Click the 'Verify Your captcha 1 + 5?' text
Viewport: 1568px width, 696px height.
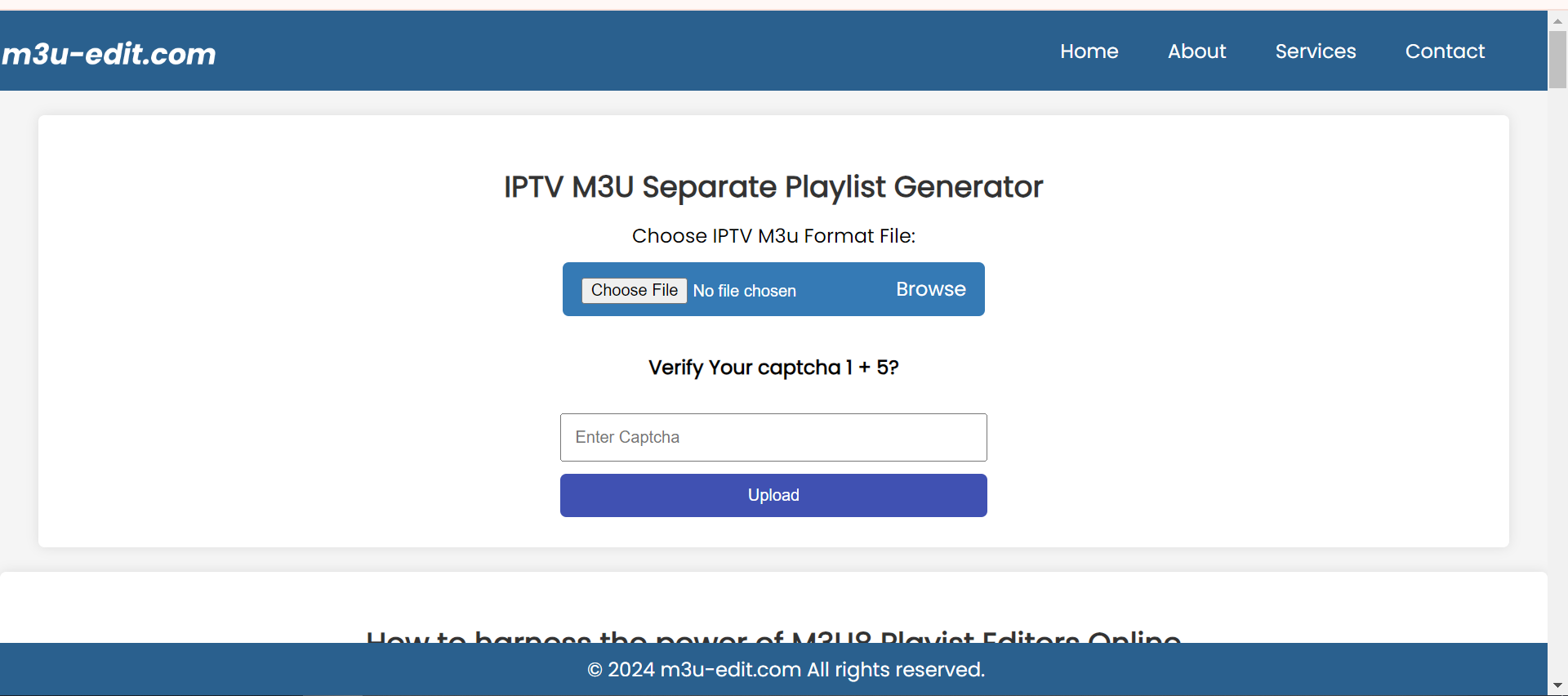point(773,368)
